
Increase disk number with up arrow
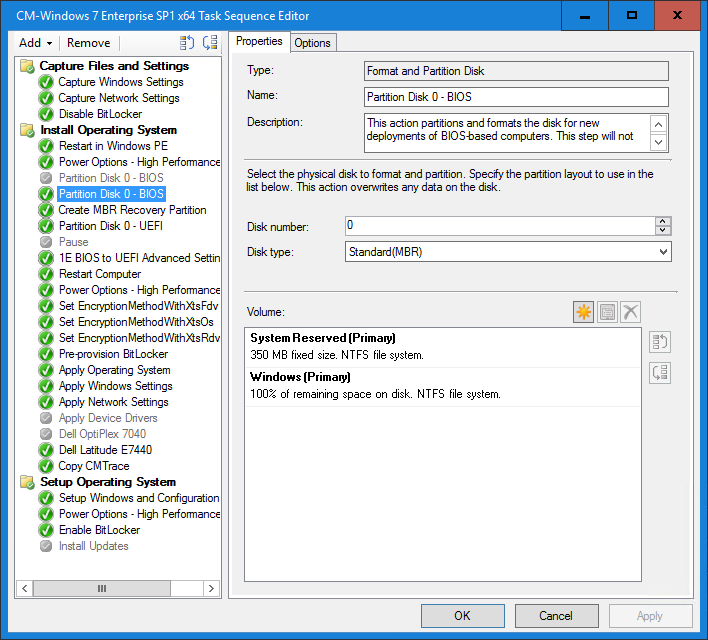[x=663, y=221]
